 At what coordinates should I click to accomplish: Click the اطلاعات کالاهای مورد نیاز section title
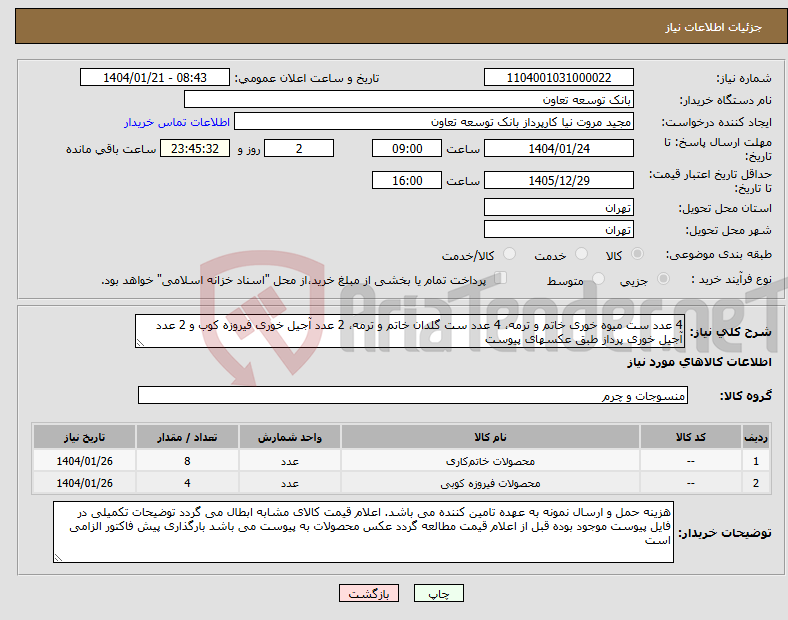pyautogui.click(x=699, y=362)
